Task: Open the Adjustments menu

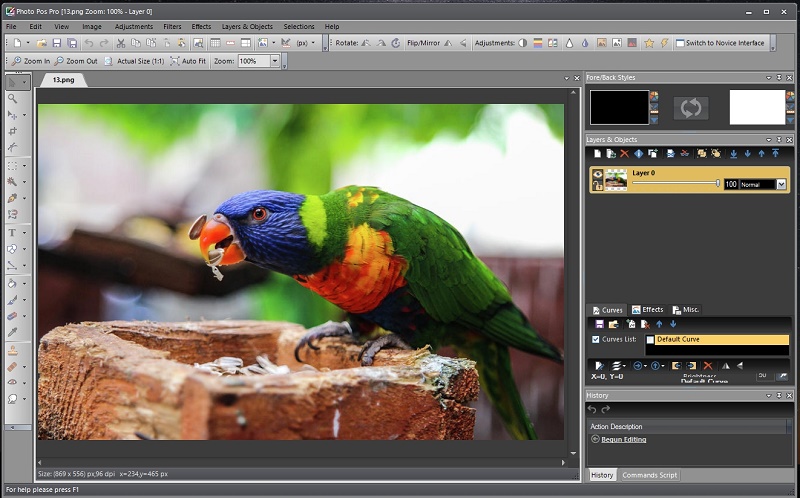Action: coord(134,27)
